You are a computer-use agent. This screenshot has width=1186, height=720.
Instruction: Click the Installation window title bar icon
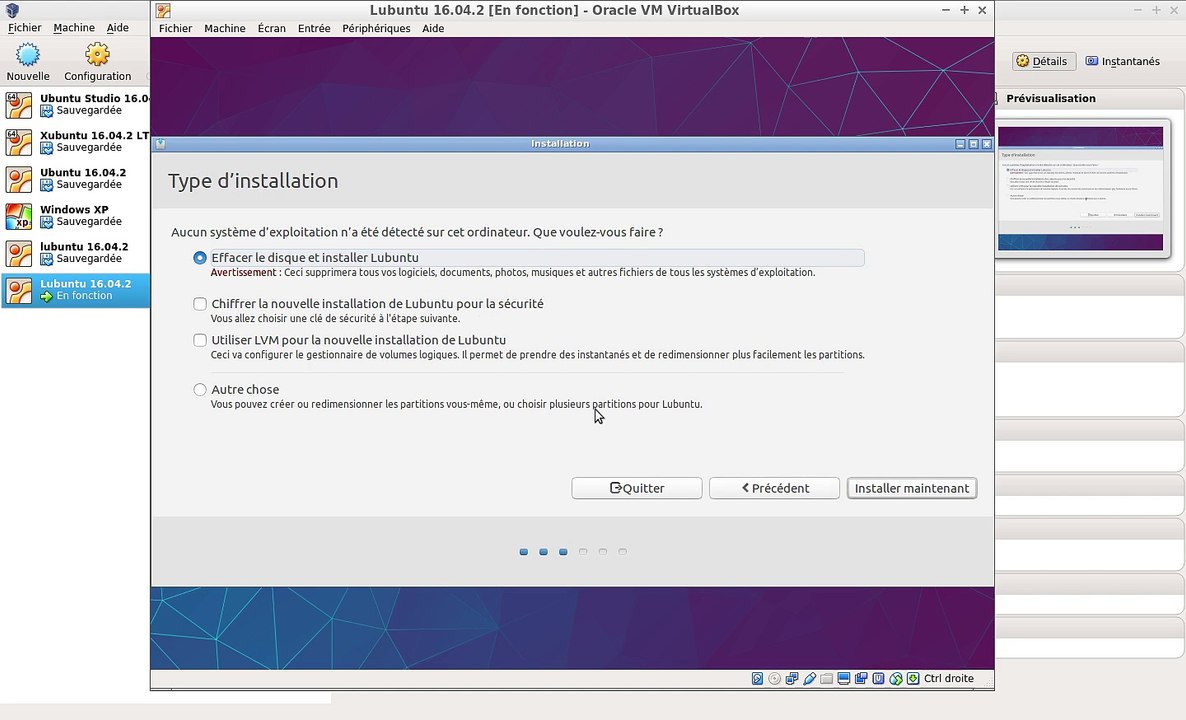(160, 144)
